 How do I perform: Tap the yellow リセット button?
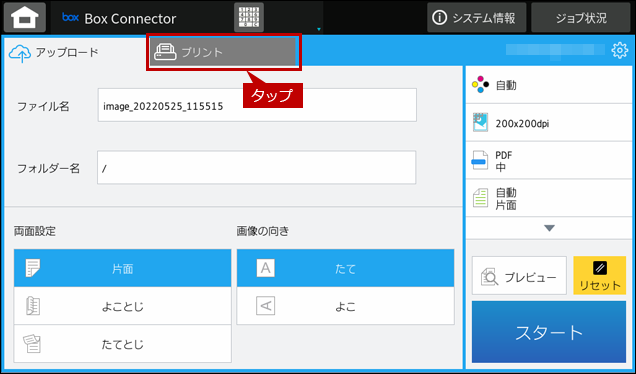tap(599, 275)
